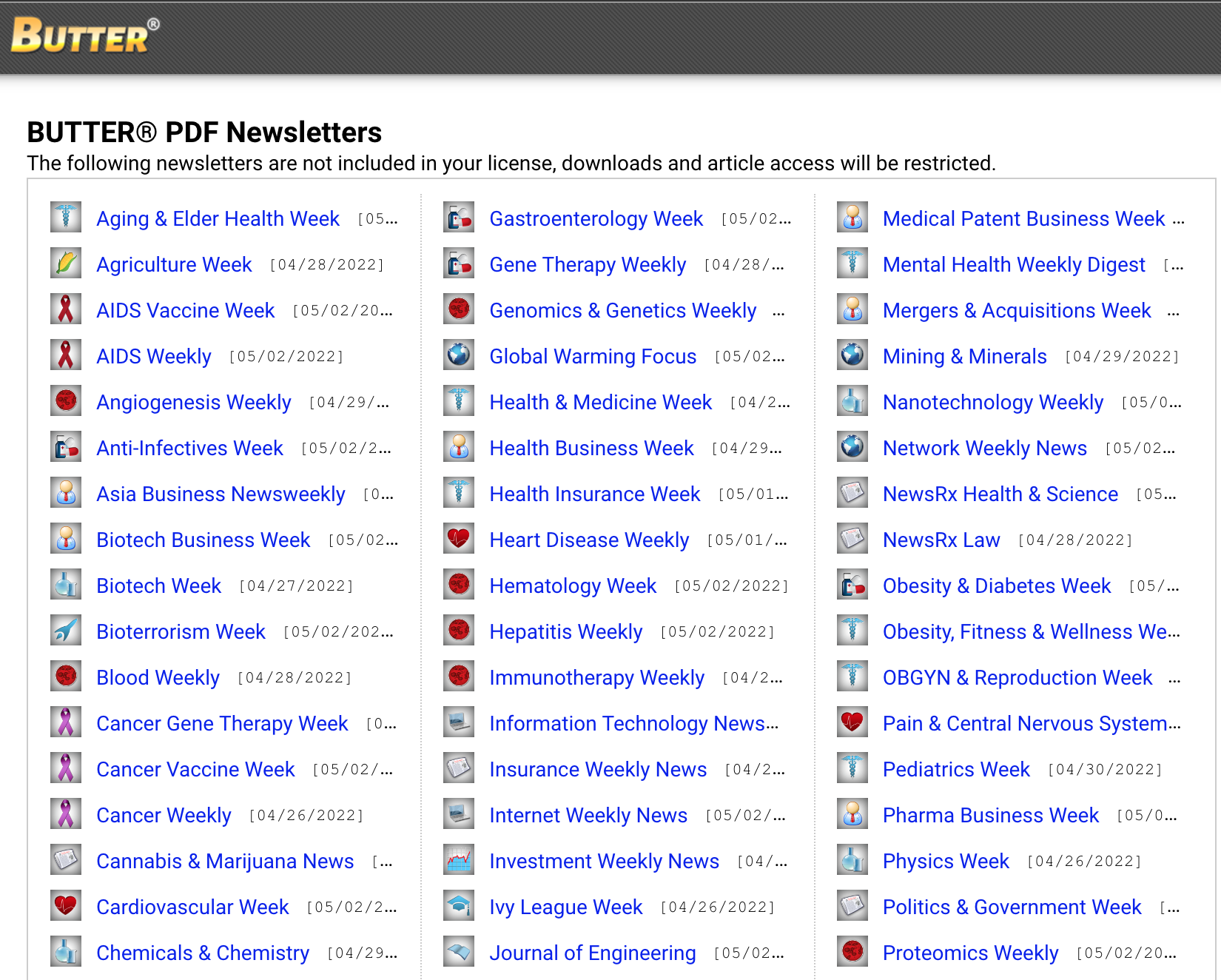1221x980 pixels.
Task: Open Network Weekly News link
Action: (985, 449)
